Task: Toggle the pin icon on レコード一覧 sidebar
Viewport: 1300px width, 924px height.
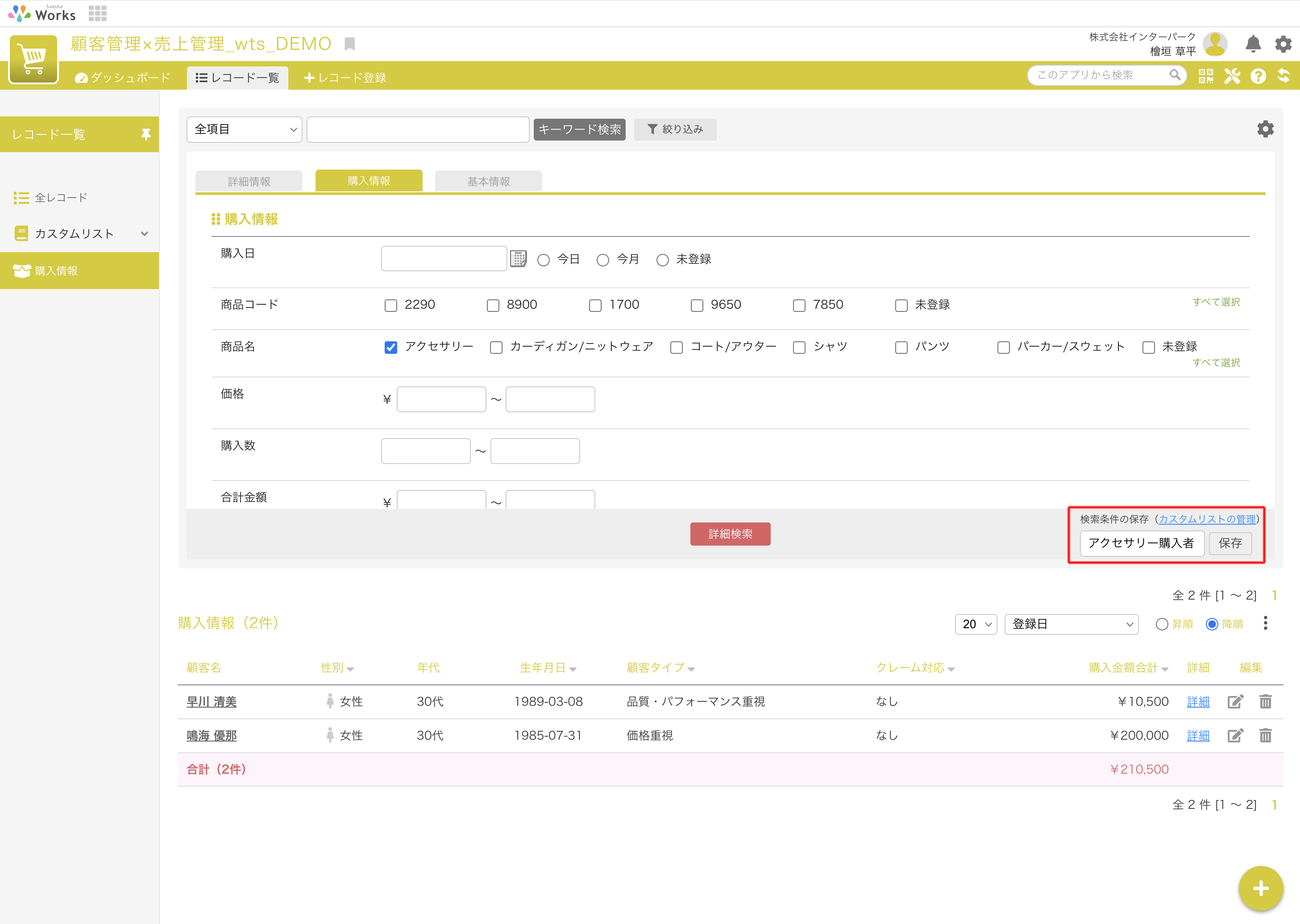Action: pos(146,134)
